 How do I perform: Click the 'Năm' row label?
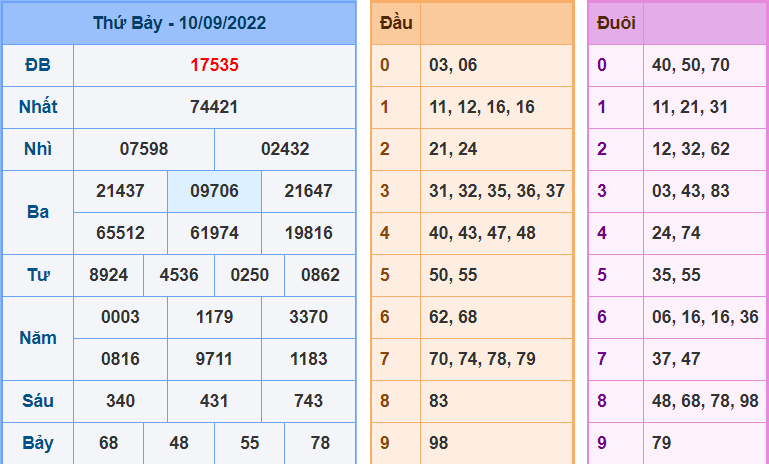[38, 338]
